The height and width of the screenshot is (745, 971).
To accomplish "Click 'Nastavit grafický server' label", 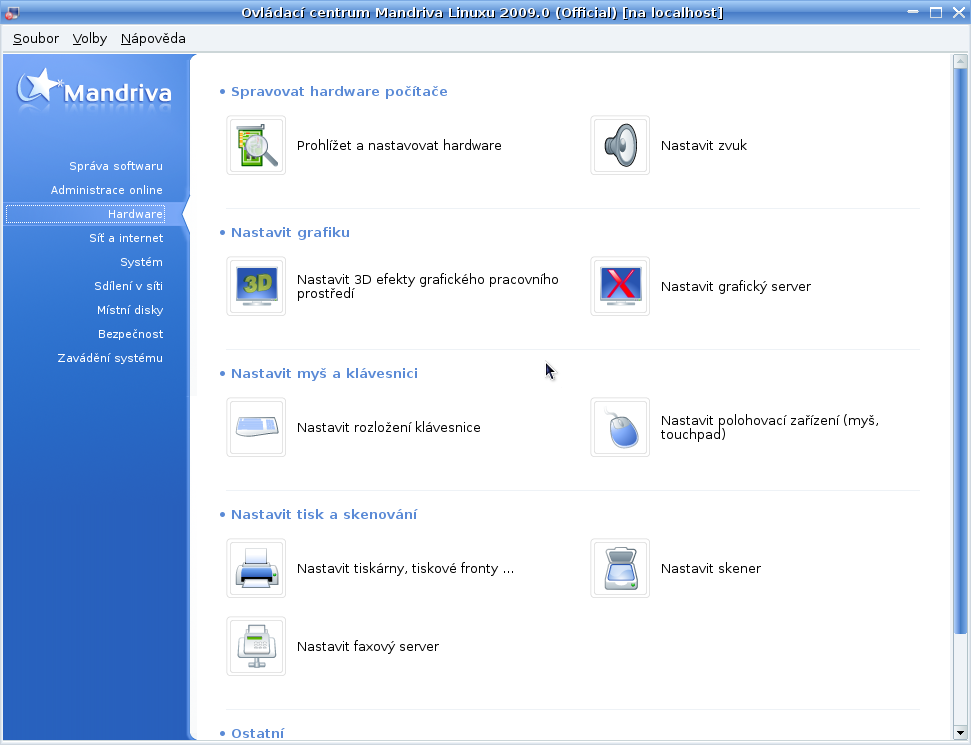I will point(736,286).
